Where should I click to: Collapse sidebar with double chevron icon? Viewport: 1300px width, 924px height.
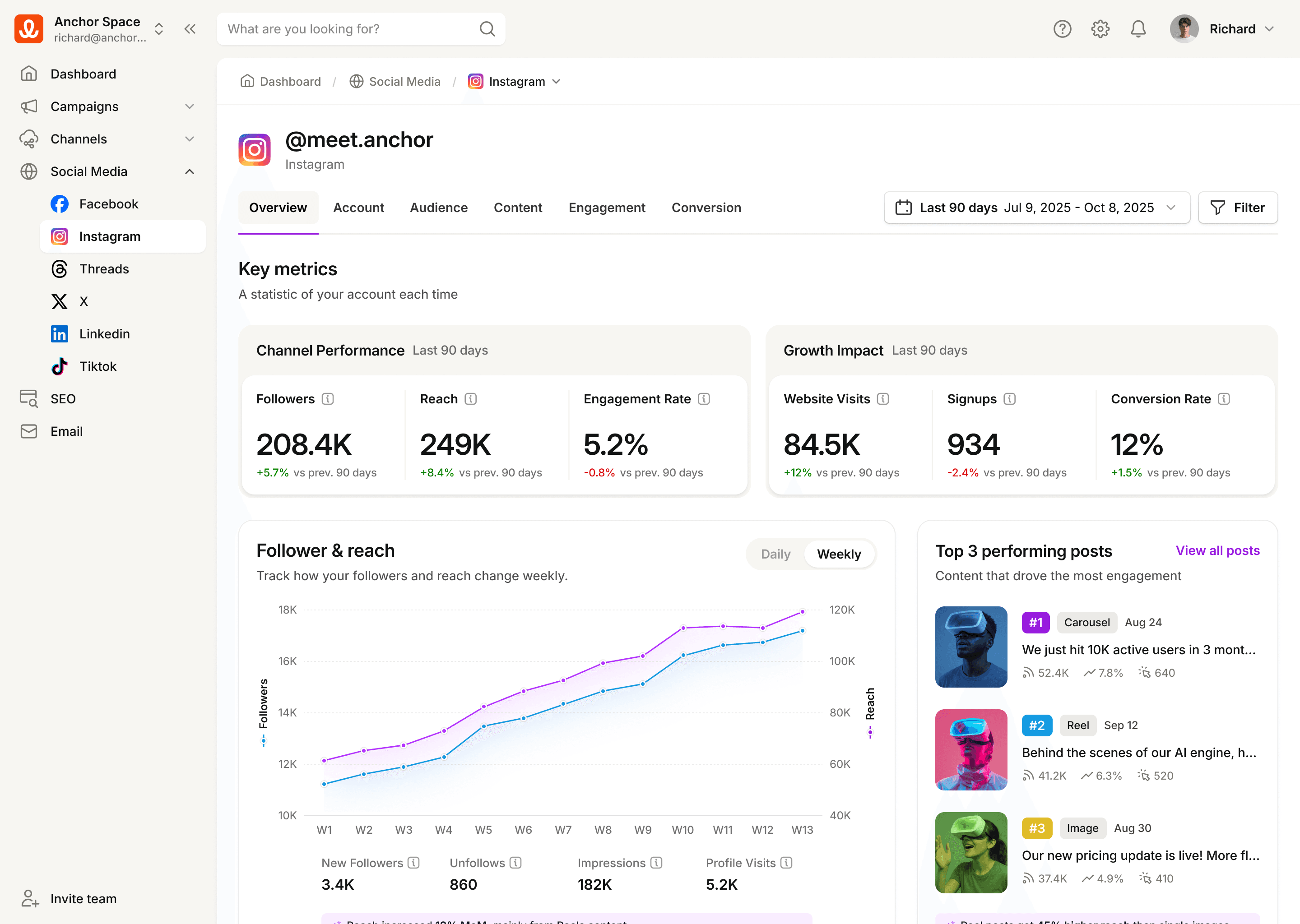tap(190, 29)
